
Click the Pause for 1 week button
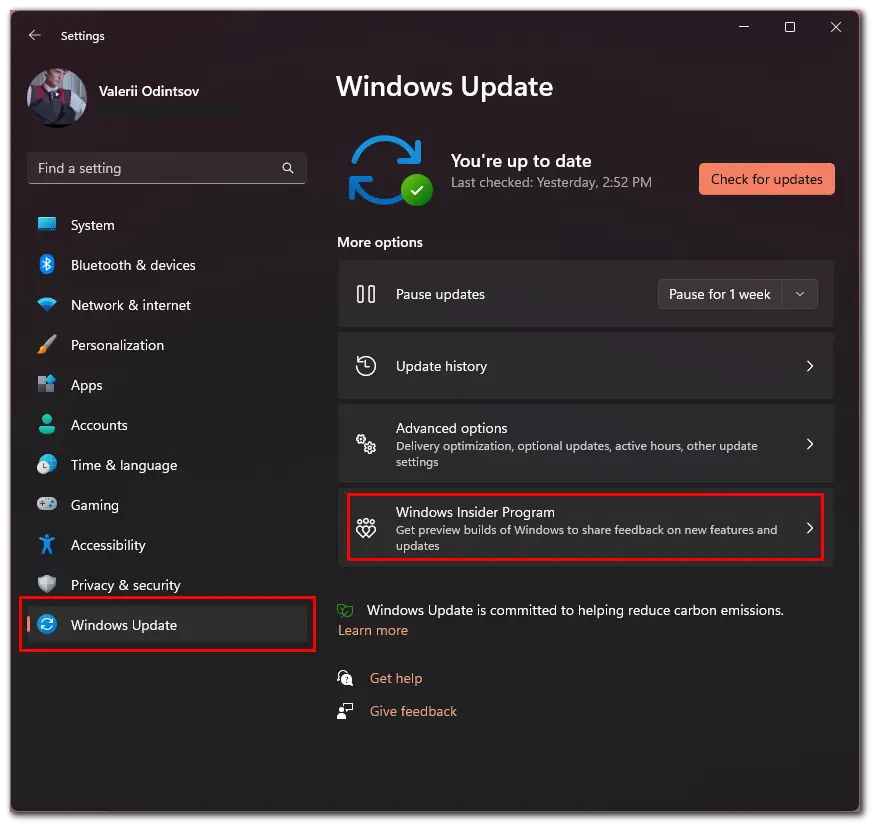720,294
